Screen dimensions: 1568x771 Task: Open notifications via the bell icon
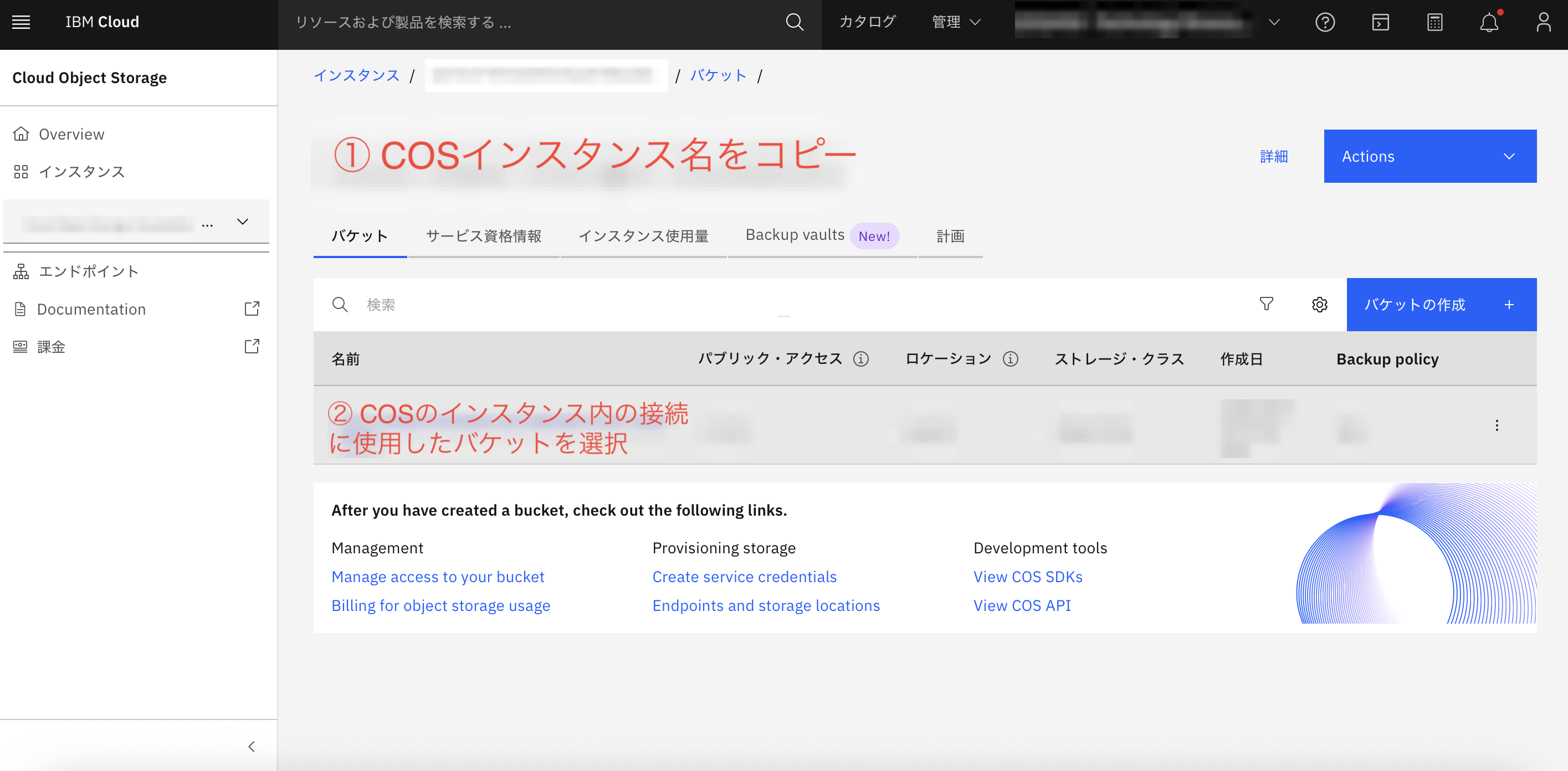pos(1489,23)
